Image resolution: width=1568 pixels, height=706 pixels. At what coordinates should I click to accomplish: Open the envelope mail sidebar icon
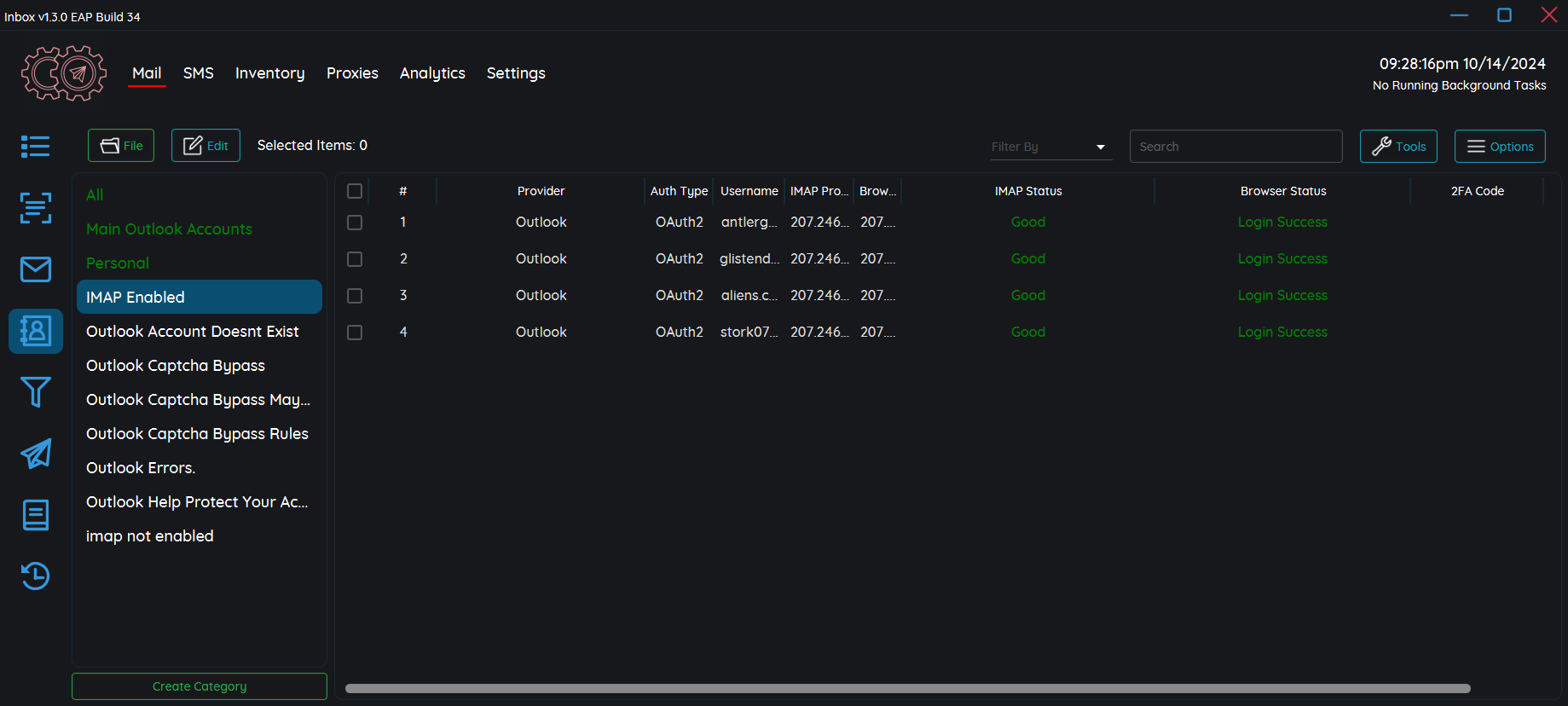[36, 269]
